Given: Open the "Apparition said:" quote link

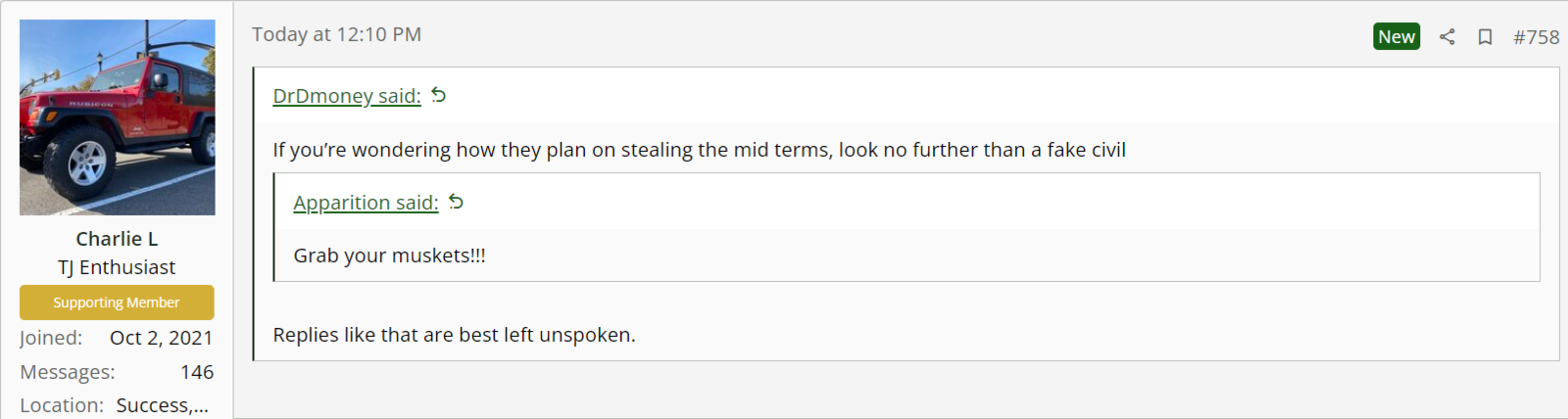Looking at the screenshot, I should pyautogui.click(x=366, y=203).
